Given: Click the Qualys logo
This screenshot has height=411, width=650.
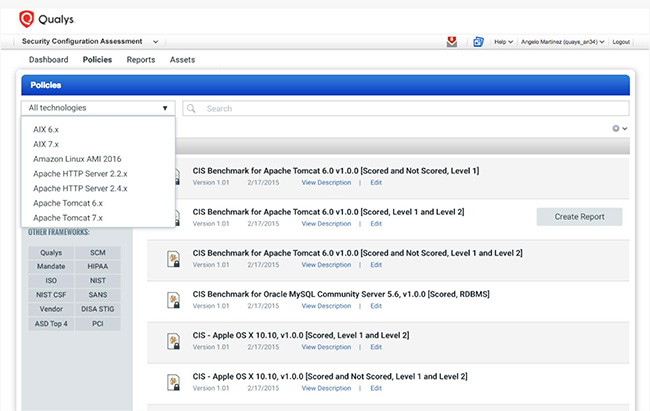Looking at the screenshot, I should coord(46,19).
